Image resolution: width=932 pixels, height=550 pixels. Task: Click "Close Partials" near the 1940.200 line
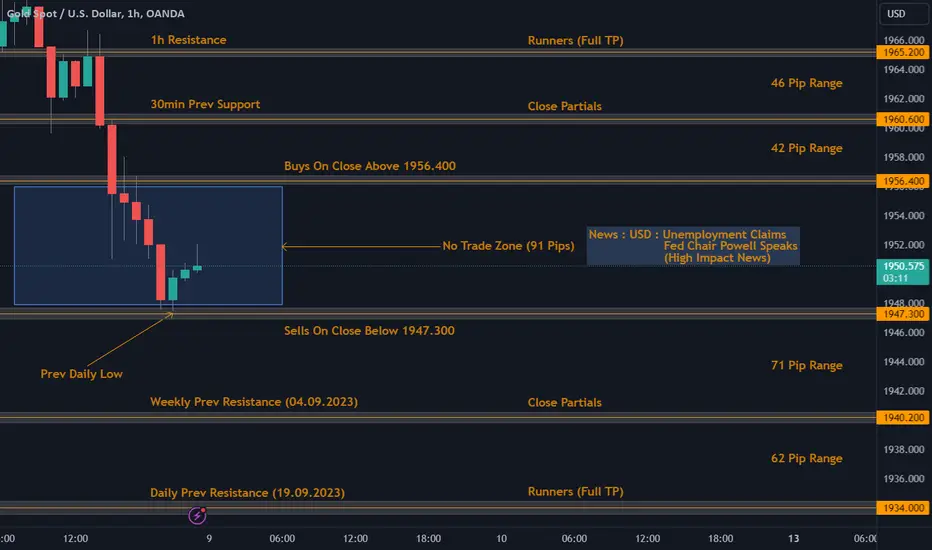click(x=565, y=403)
